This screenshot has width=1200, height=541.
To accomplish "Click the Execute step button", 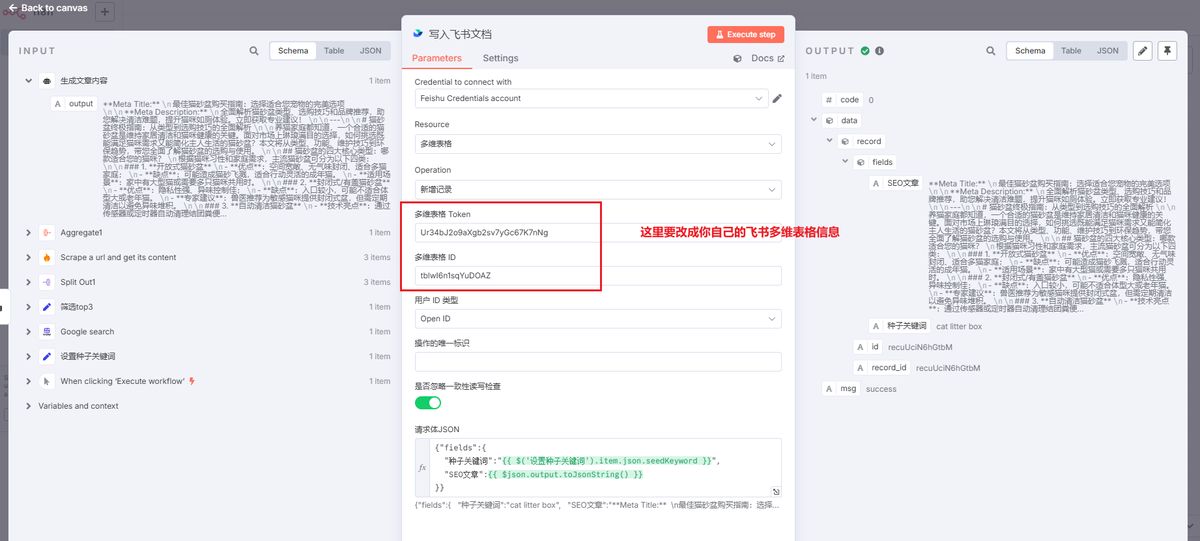I will pyautogui.click(x=745, y=34).
